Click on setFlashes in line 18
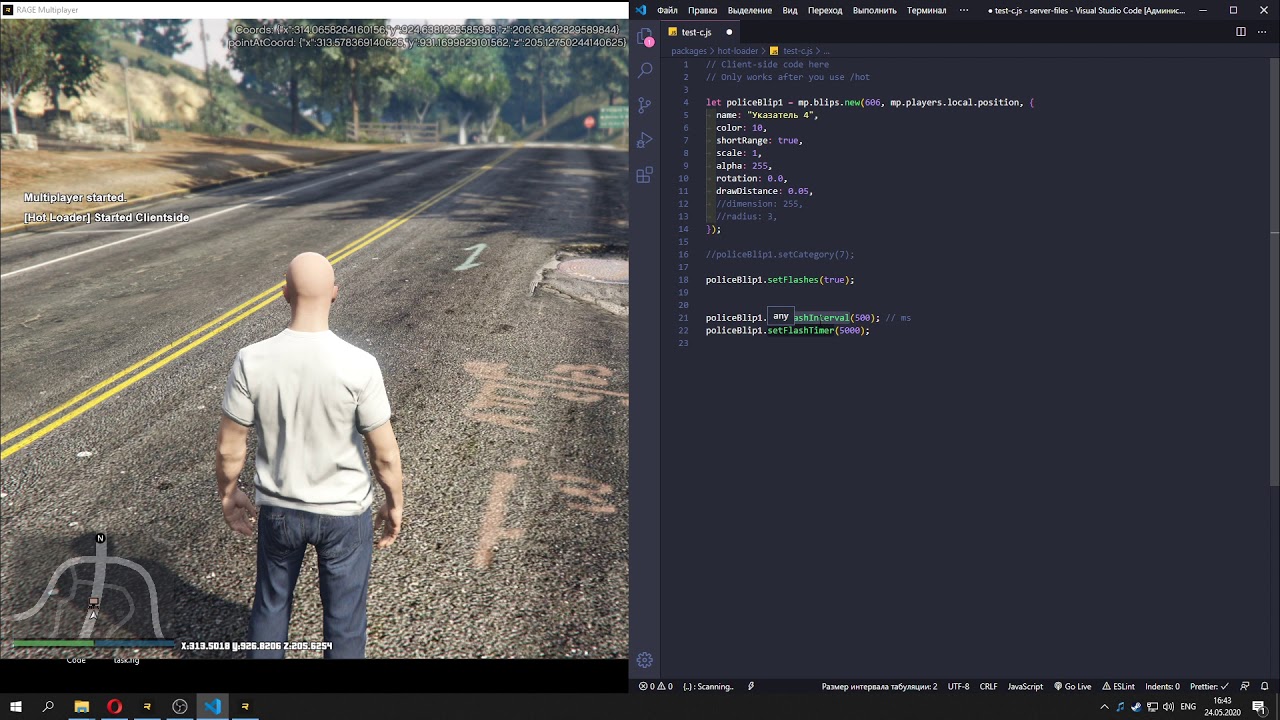The height and width of the screenshot is (720, 1280). click(x=793, y=280)
